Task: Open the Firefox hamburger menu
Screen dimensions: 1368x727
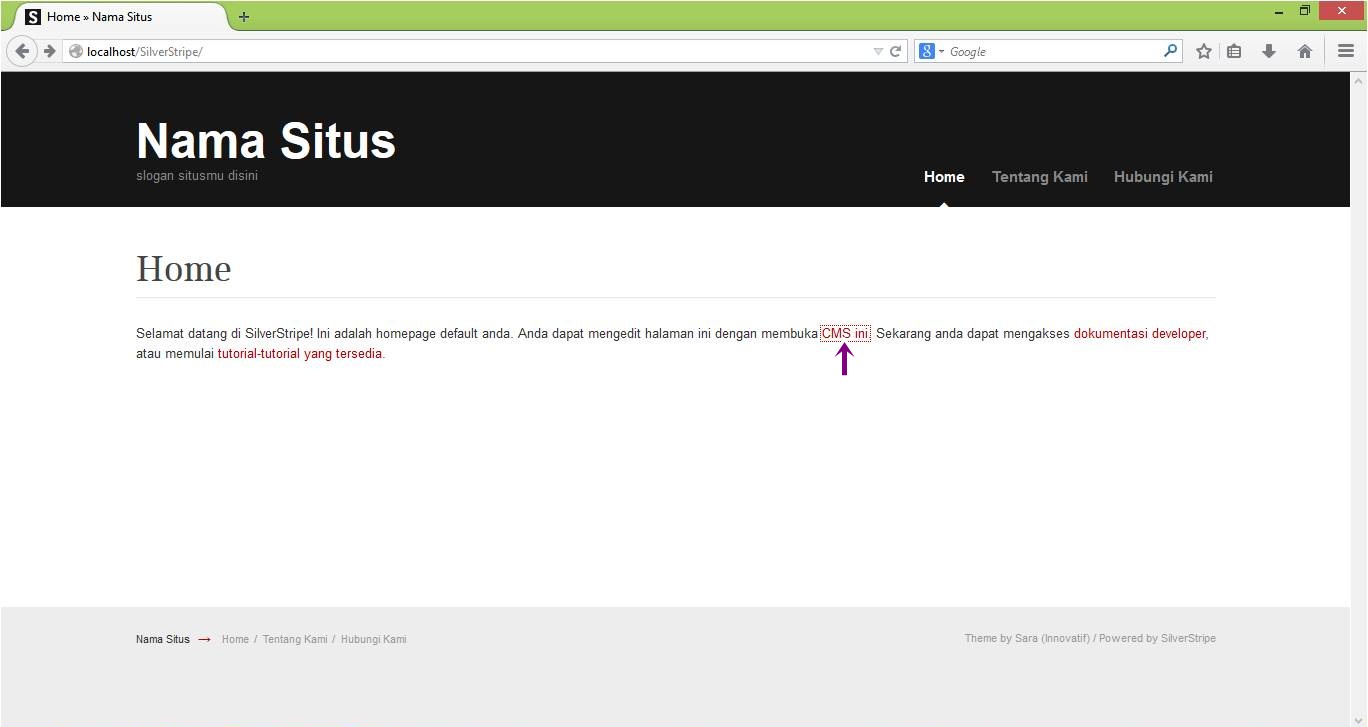Action: 1346,51
